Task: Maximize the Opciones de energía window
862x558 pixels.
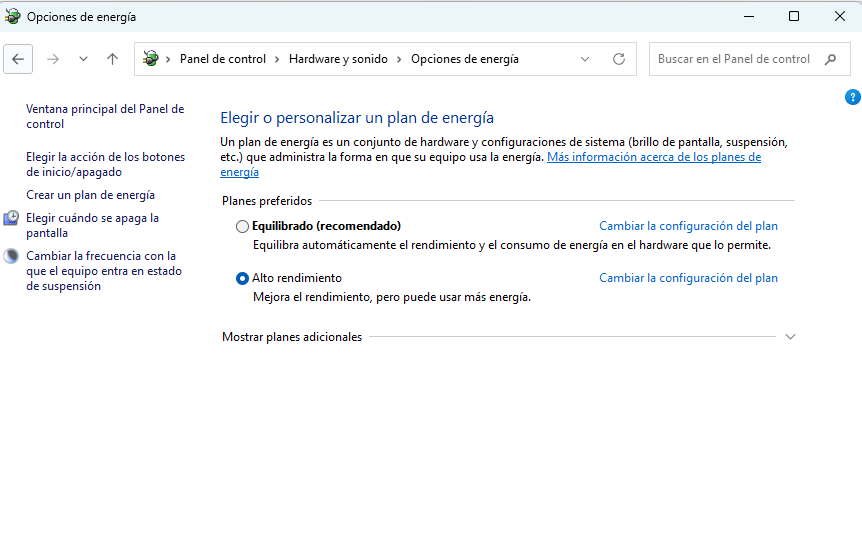Action: click(x=794, y=16)
